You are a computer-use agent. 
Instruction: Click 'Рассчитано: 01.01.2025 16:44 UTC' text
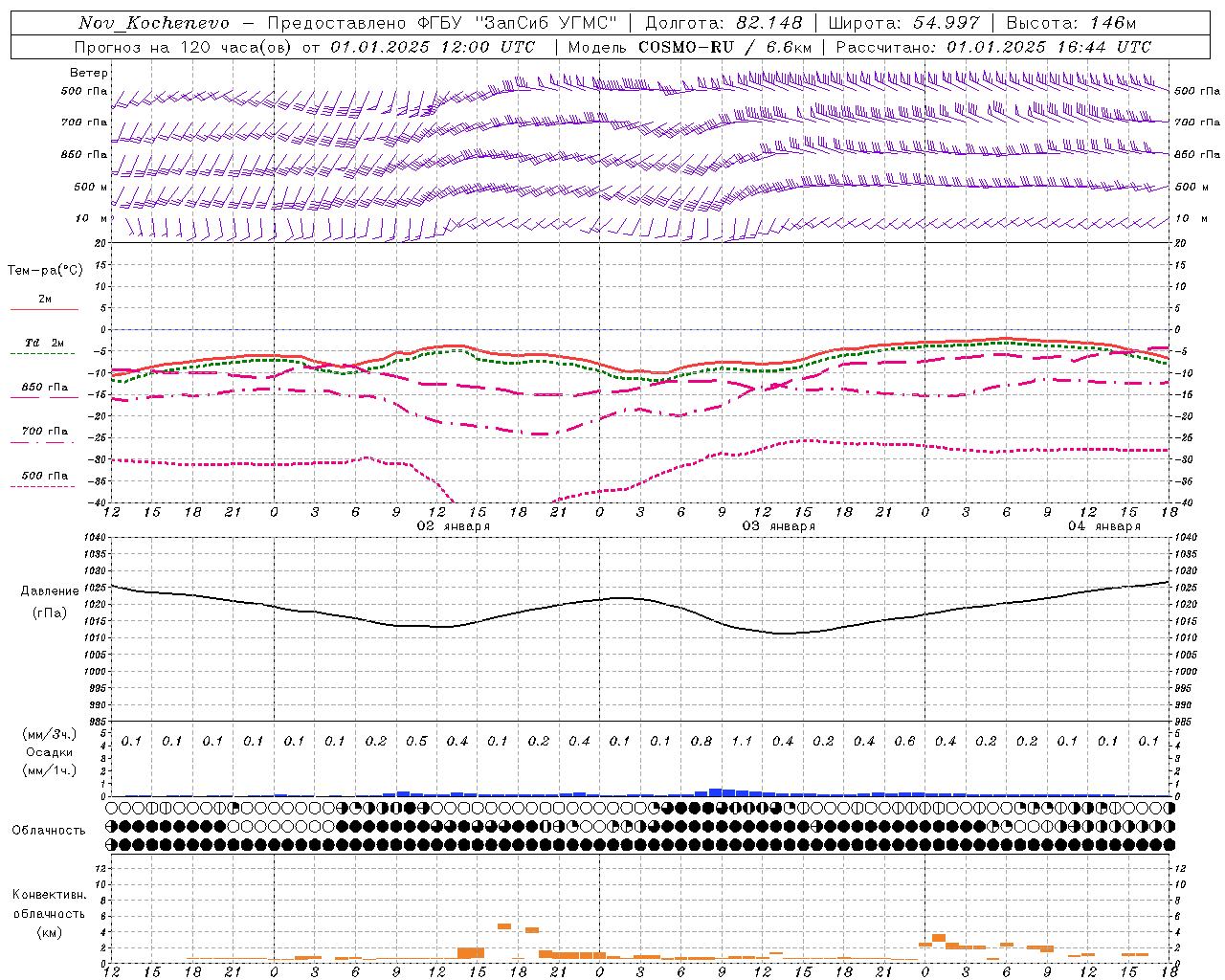coord(993,47)
